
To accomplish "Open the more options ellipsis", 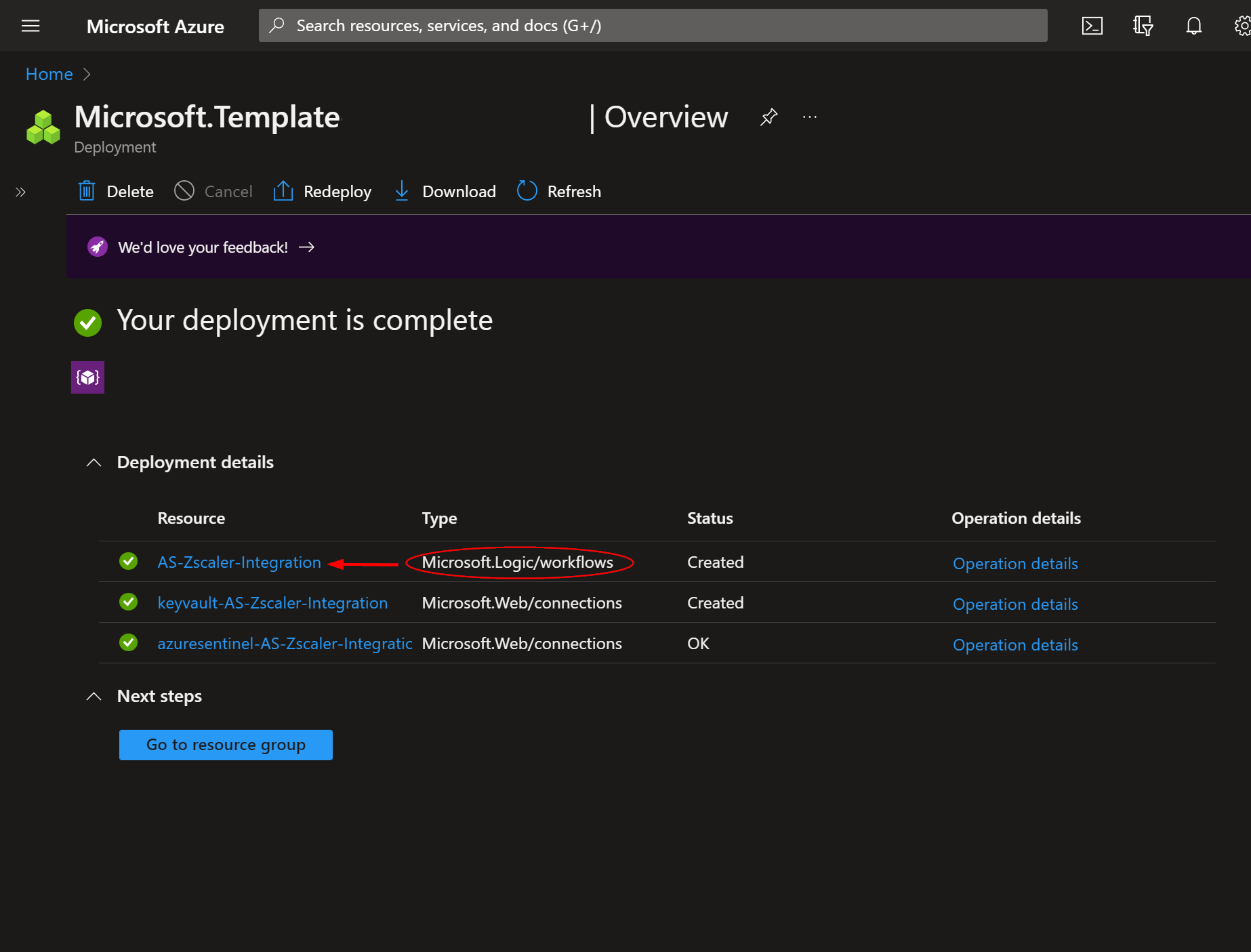I will pos(810,117).
